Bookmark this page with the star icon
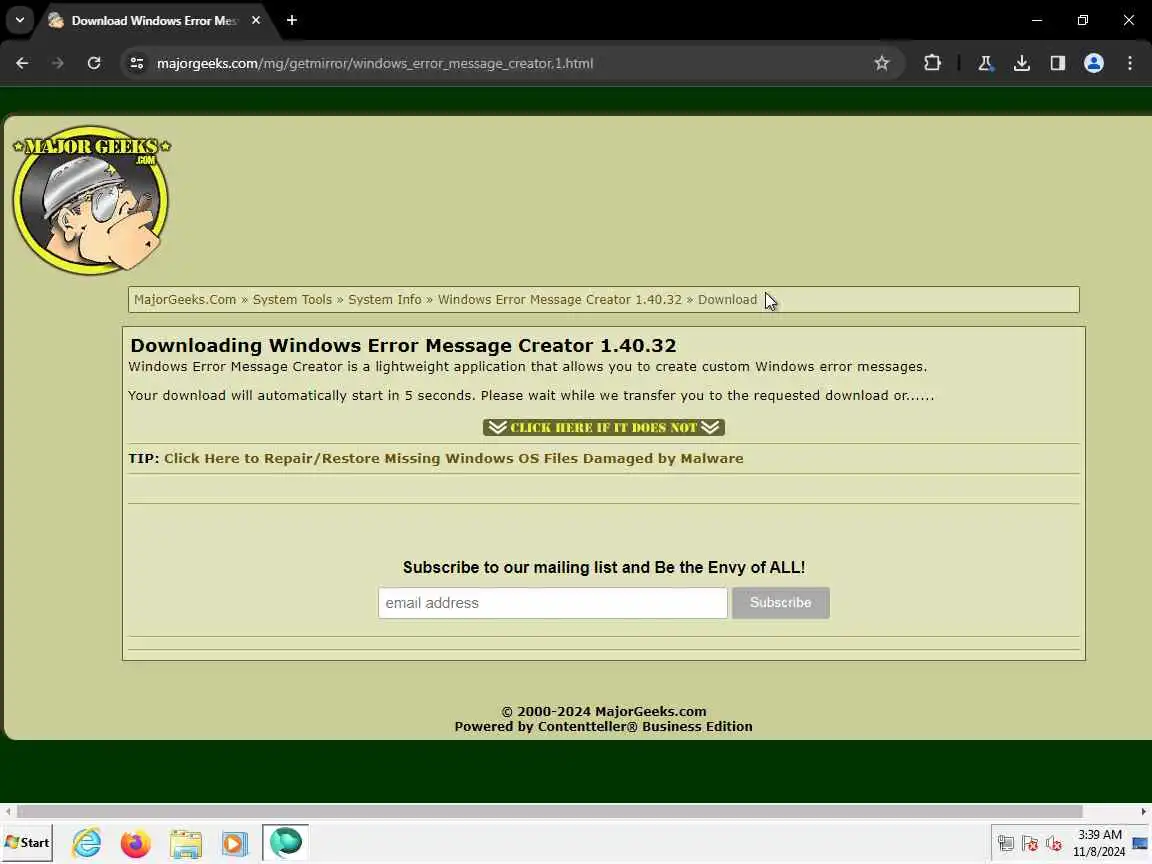Viewport: 1152px width, 864px height. [x=882, y=63]
